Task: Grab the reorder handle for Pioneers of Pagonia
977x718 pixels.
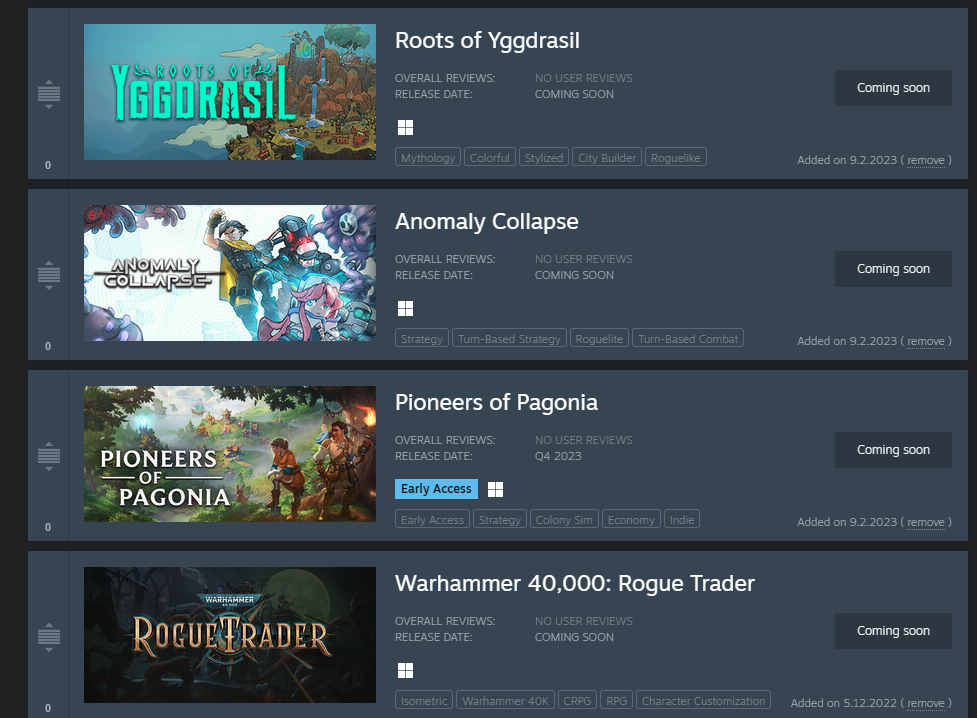Action: pos(49,456)
